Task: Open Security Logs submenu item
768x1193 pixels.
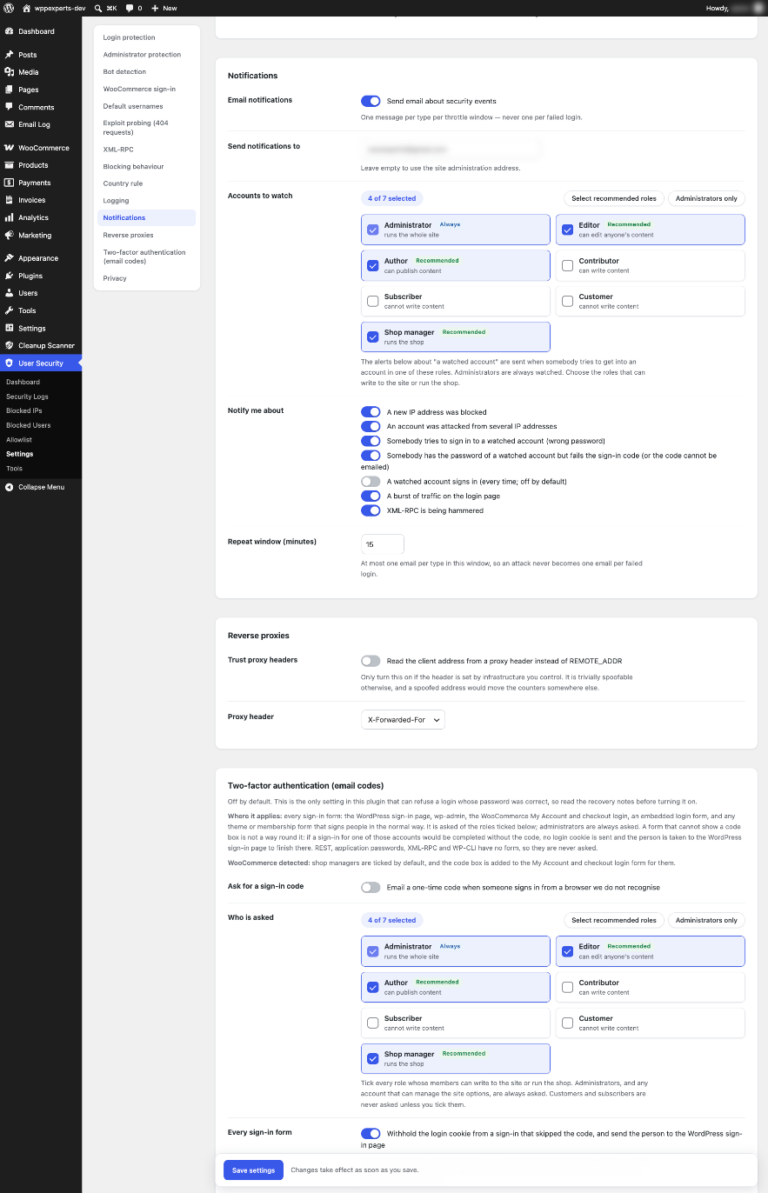Action: click(27, 396)
